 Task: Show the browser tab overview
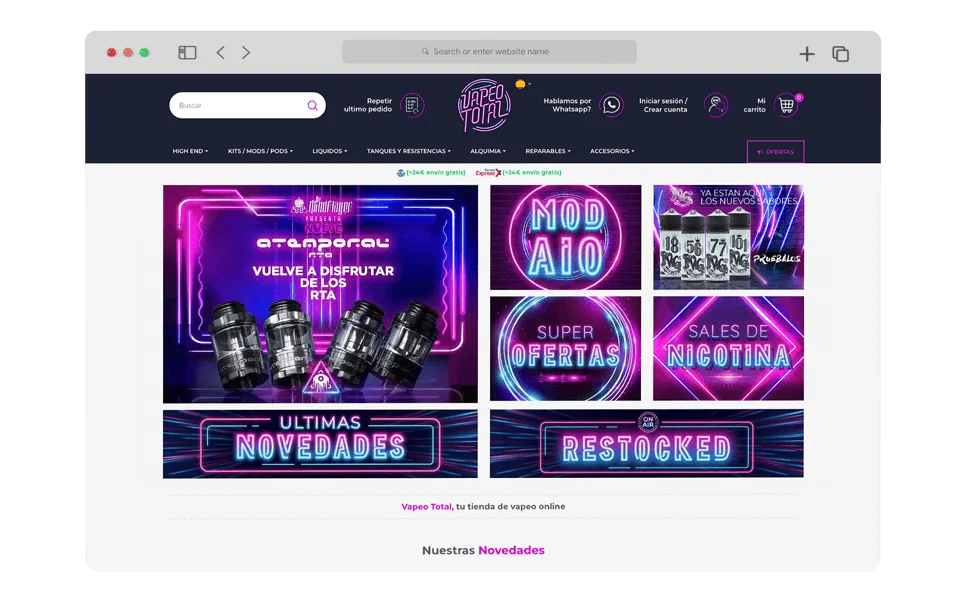click(x=840, y=54)
